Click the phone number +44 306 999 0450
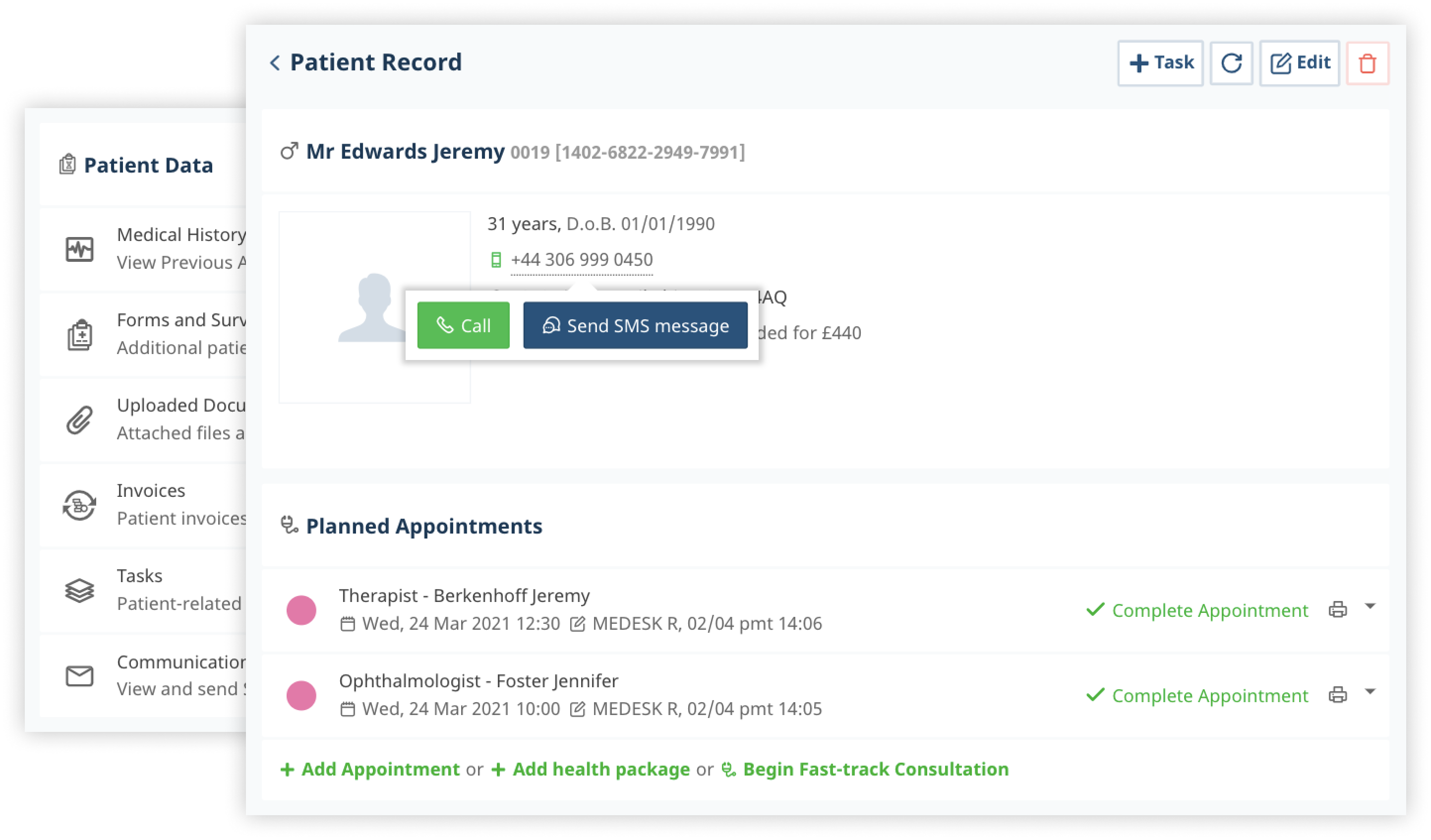 582,259
